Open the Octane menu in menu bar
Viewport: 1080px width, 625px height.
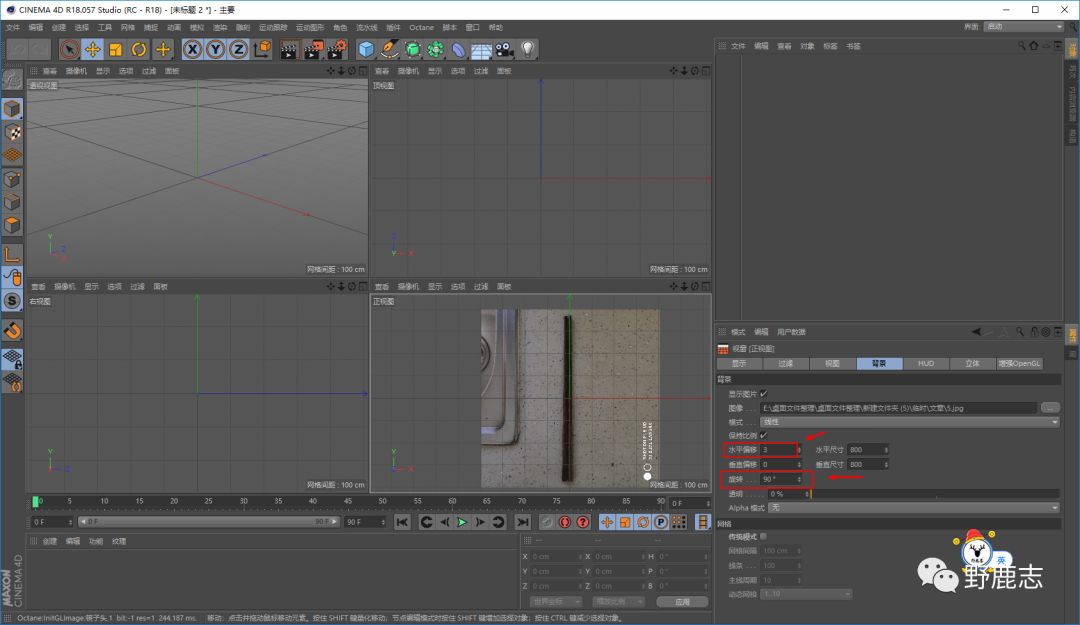point(421,27)
